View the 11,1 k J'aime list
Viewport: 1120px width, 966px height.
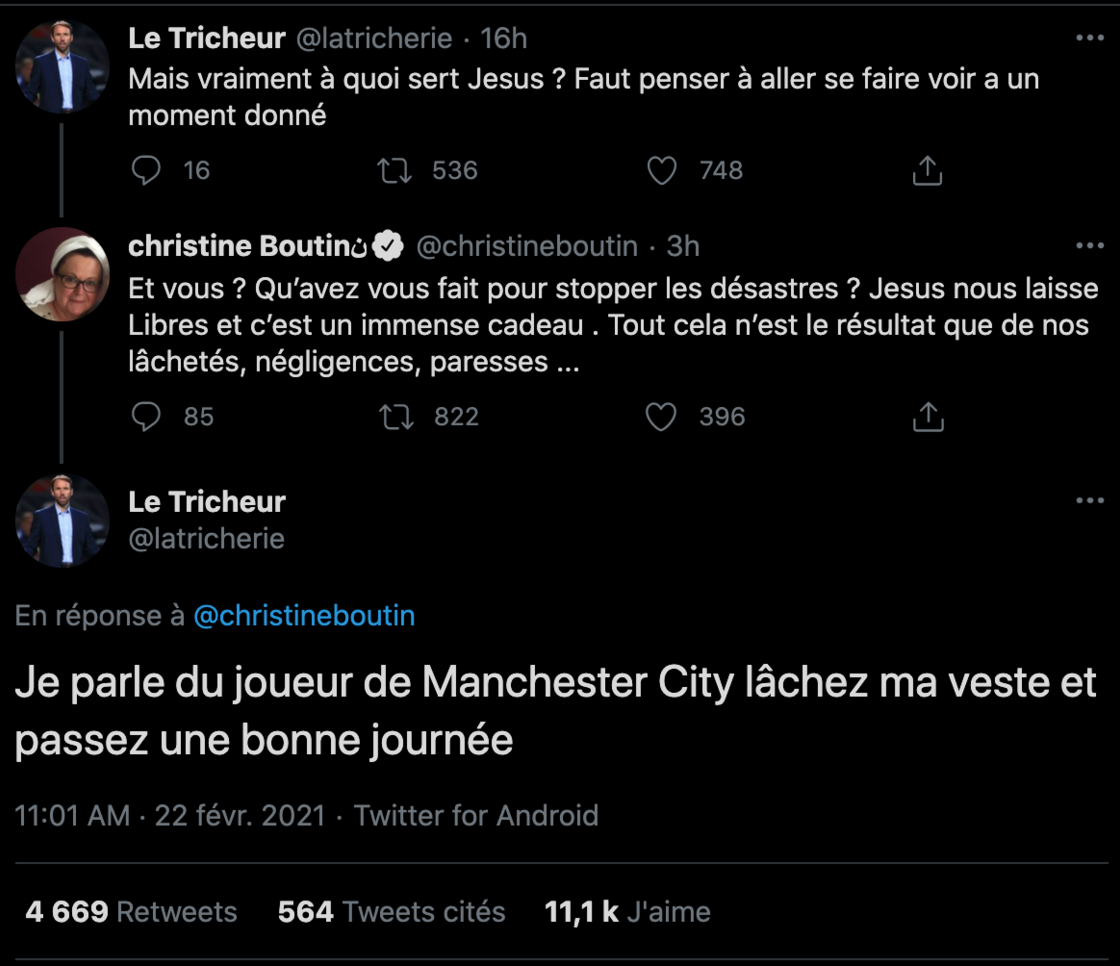click(x=627, y=912)
